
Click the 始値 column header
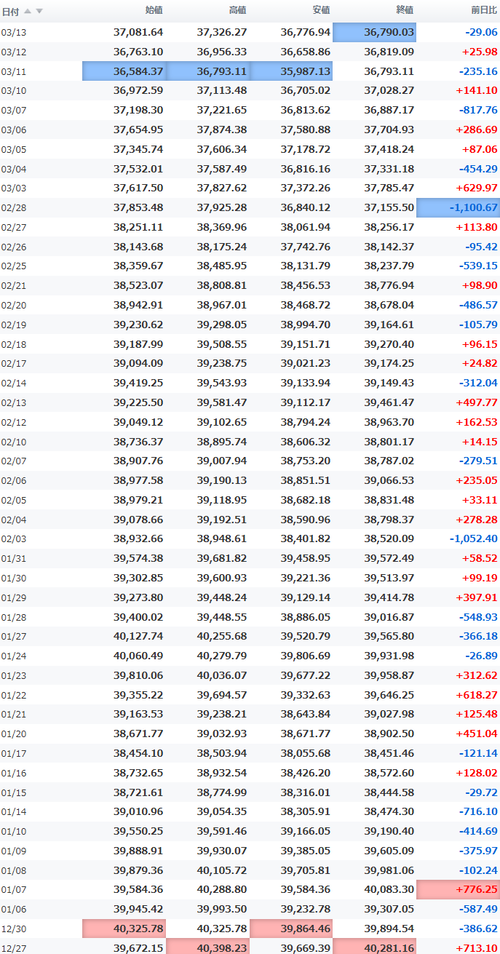tap(155, 10)
